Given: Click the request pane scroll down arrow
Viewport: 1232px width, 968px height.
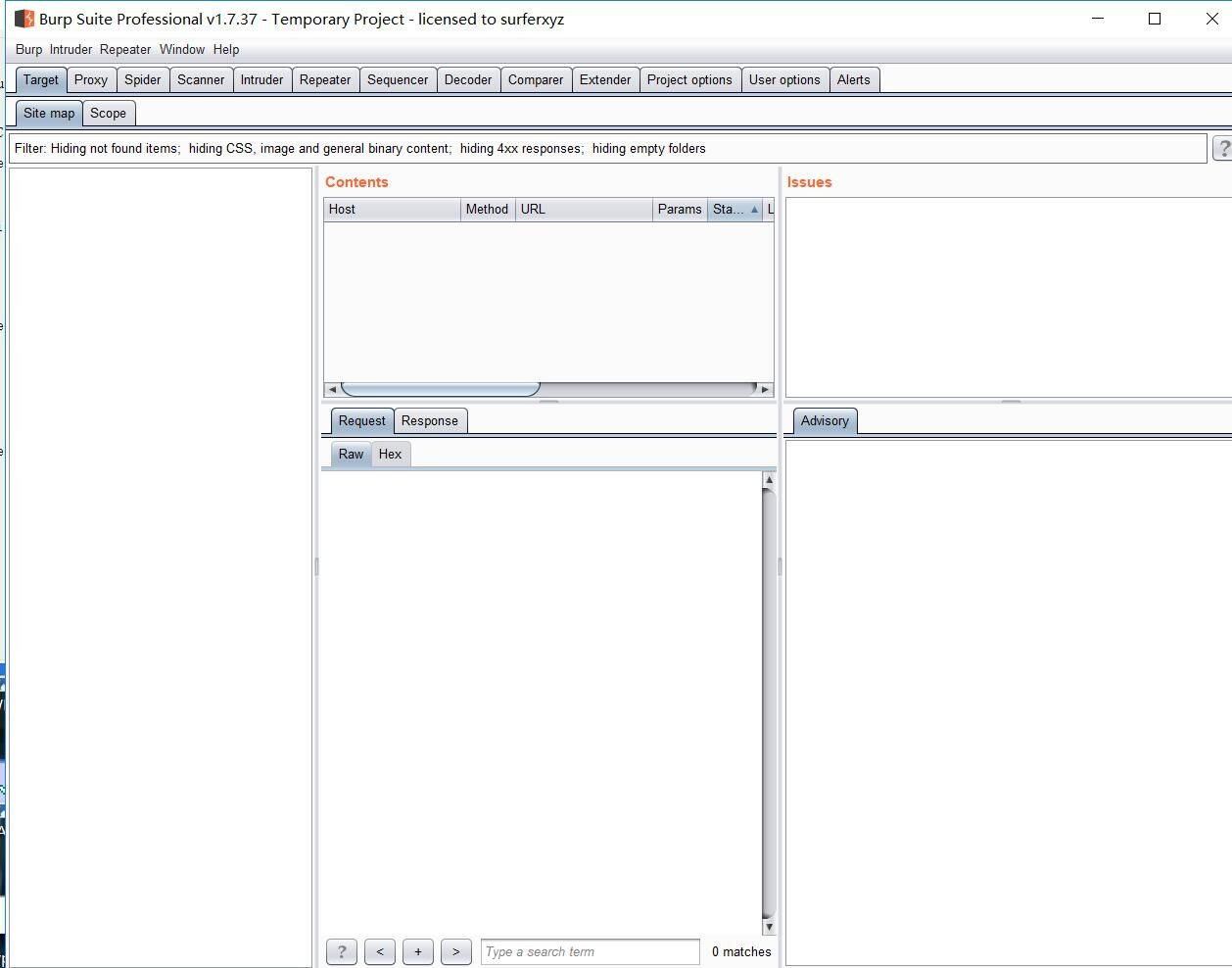Looking at the screenshot, I should pos(769,927).
